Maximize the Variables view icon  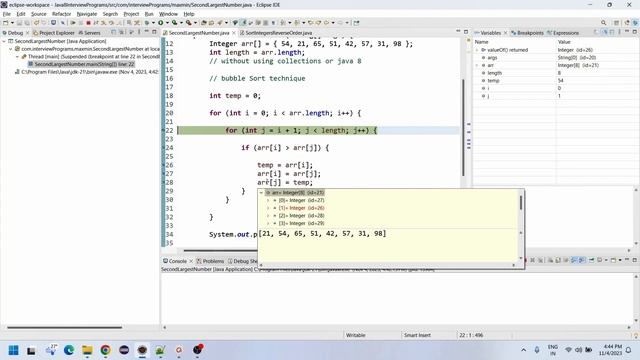635,32
